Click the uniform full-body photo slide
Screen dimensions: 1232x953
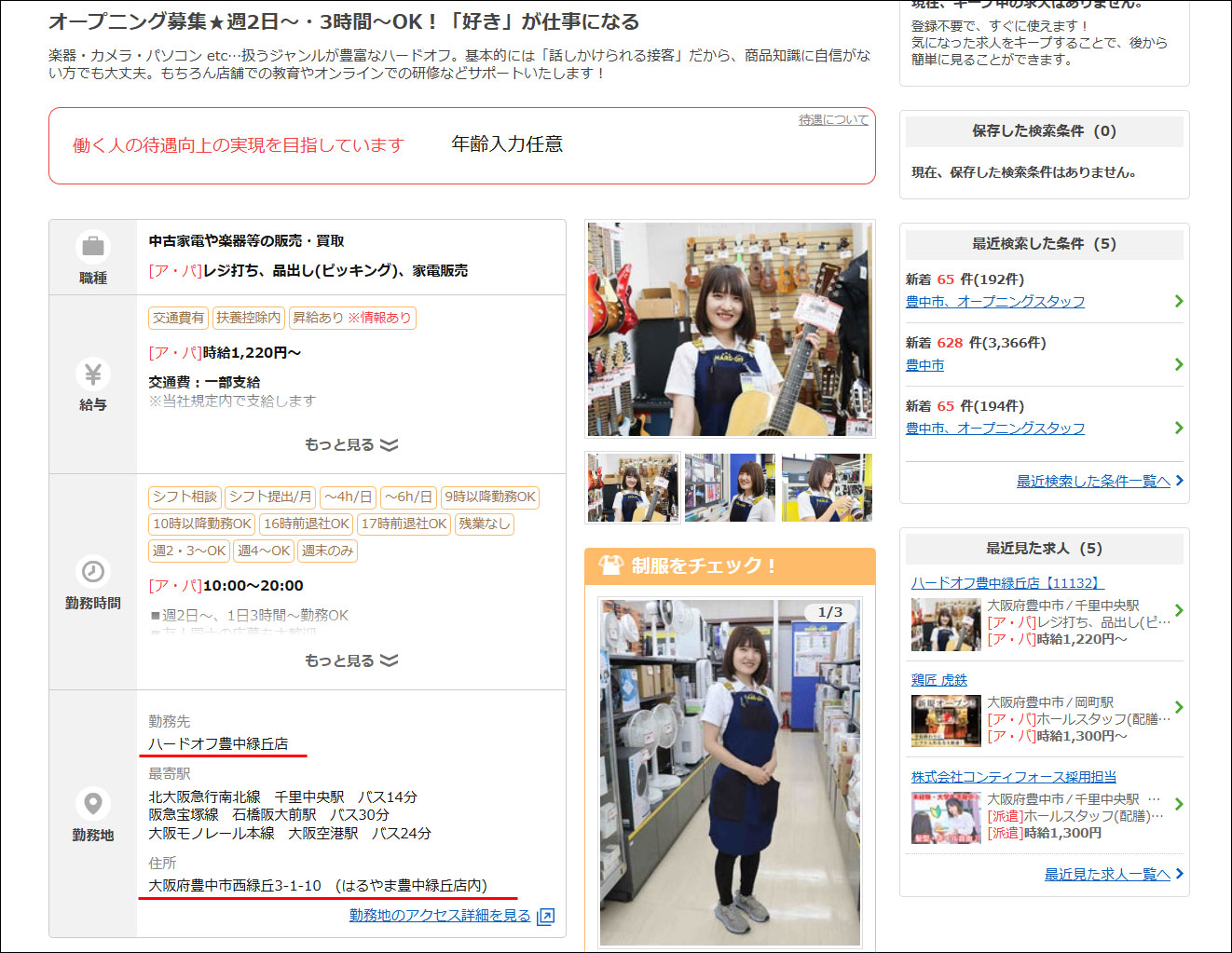coord(730,772)
